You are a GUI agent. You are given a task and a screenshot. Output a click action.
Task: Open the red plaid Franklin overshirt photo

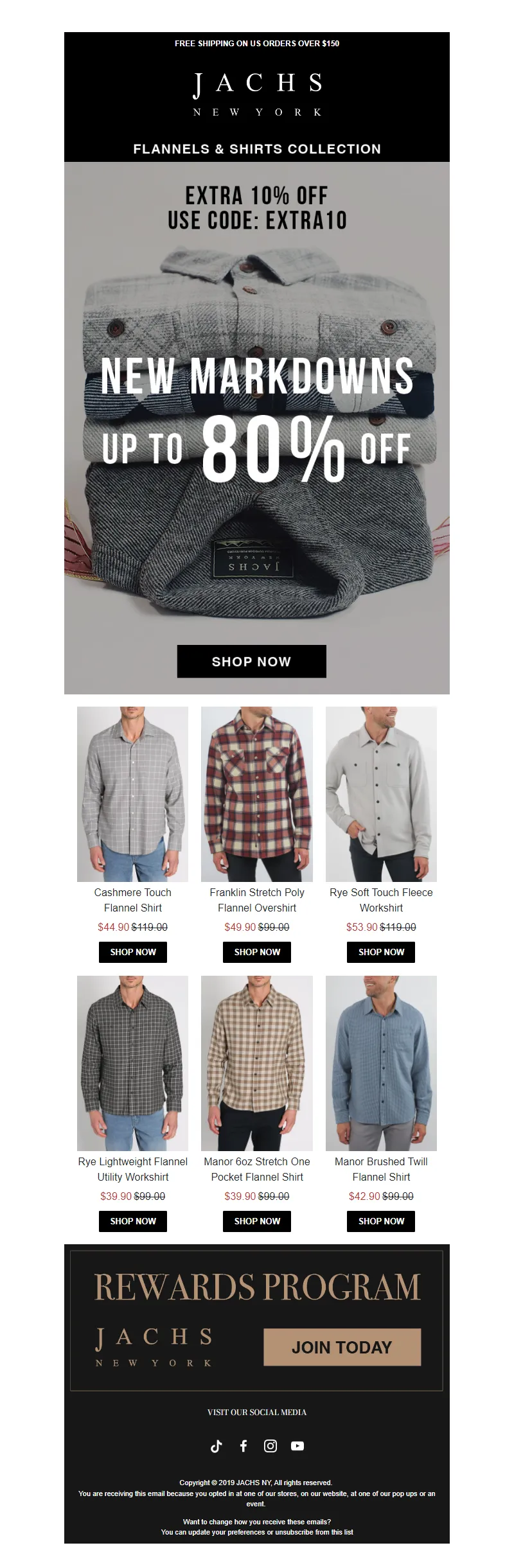pyautogui.click(x=257, y=794)
